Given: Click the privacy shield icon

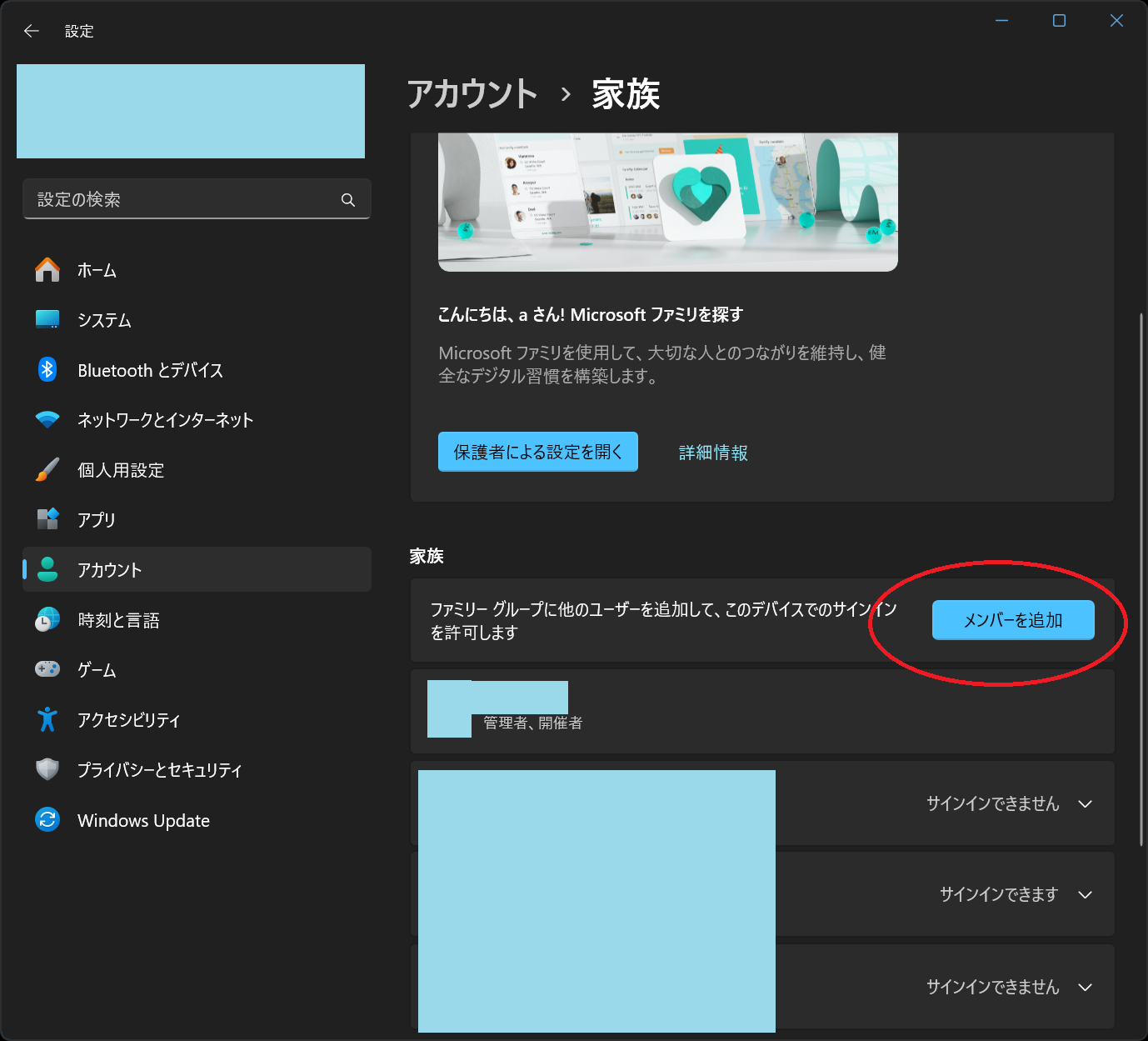Looking at the screenshot, I should (47, 769).
